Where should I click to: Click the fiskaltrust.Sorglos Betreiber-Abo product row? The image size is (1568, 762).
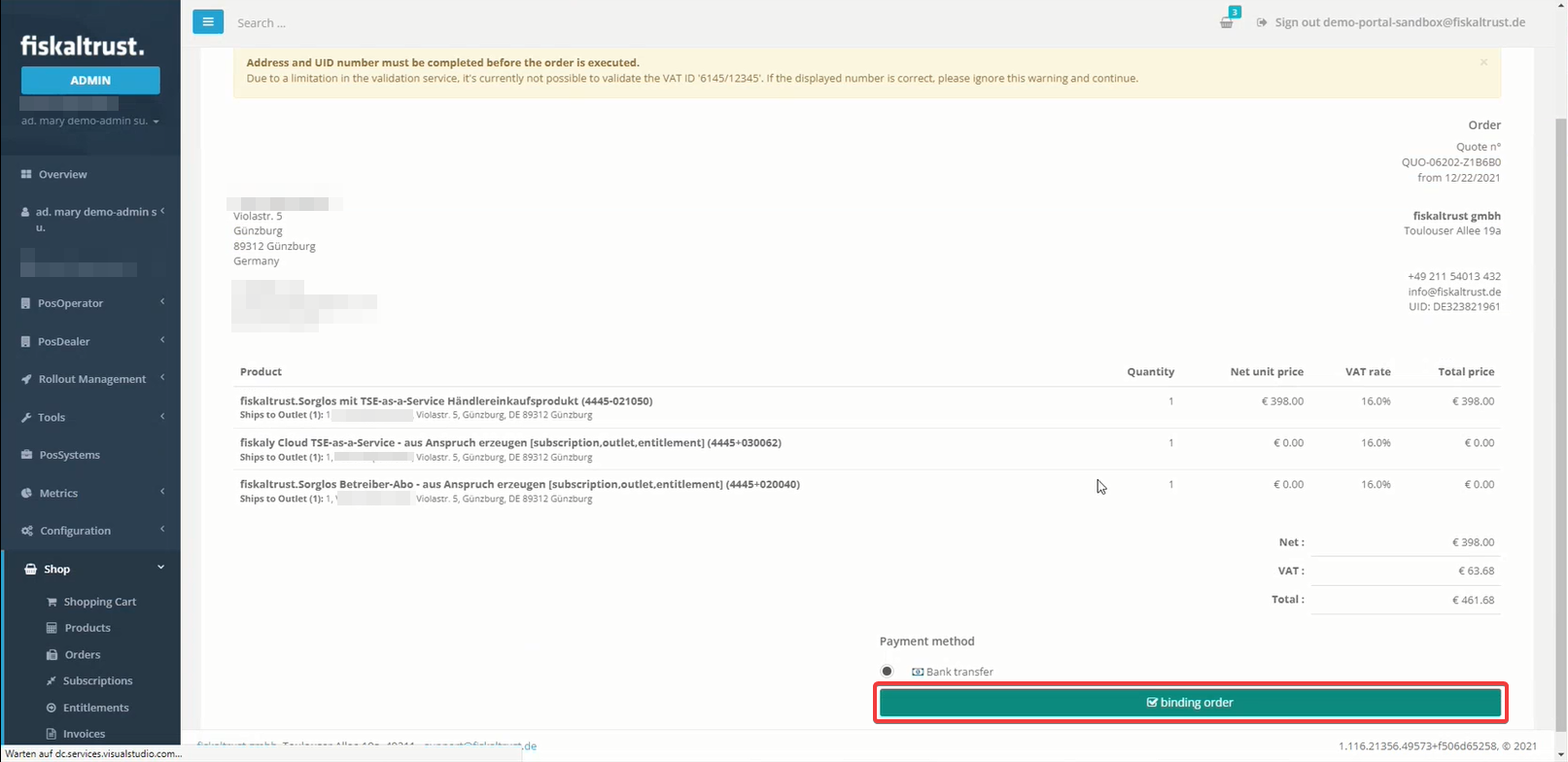(x=867, y=491)
